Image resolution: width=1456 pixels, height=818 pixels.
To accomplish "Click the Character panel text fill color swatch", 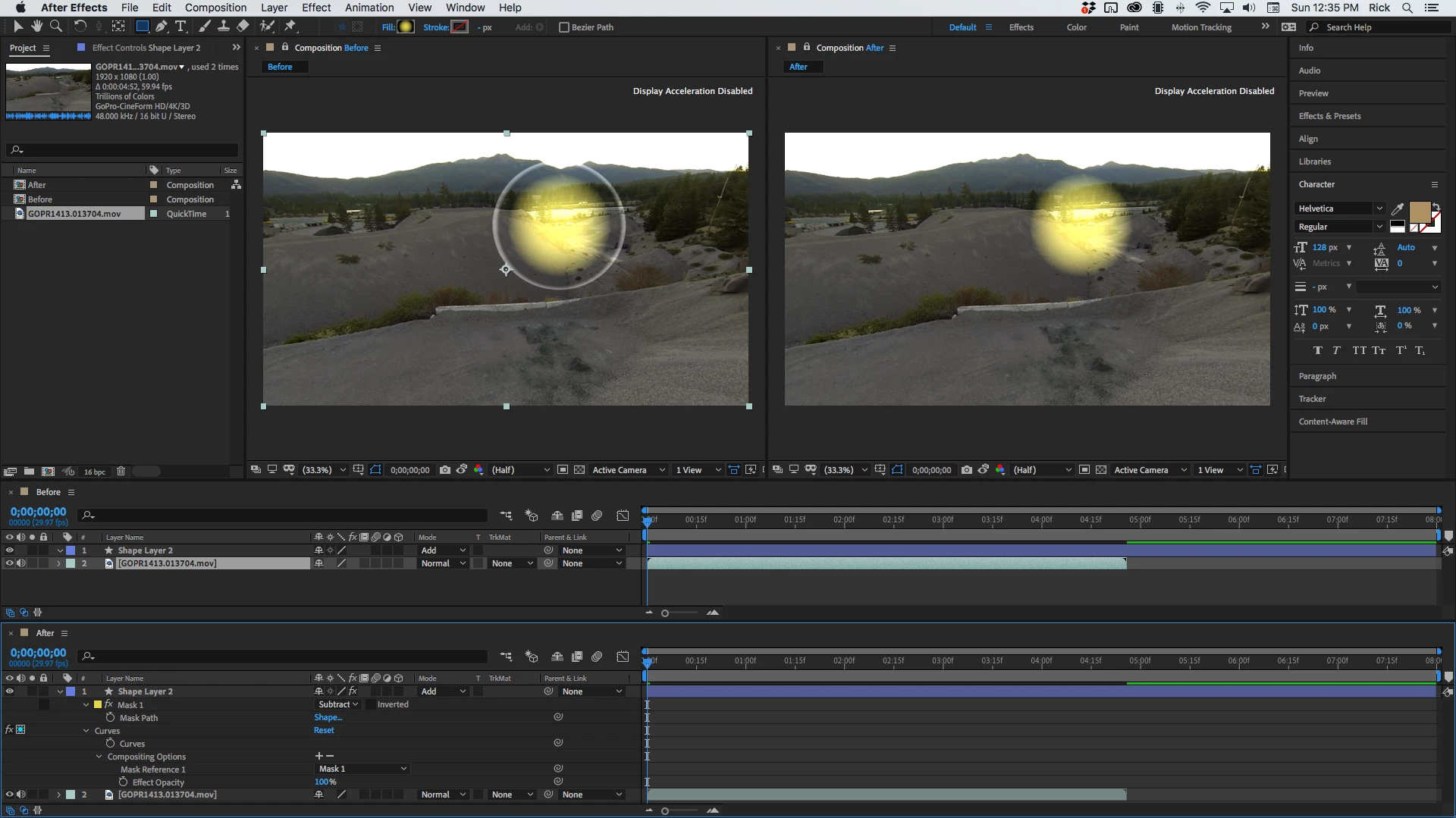I will point(1420,212).
